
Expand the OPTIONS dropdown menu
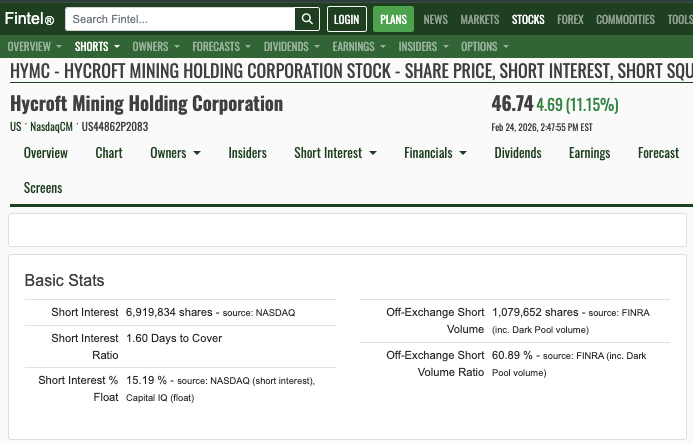pyautogui.click(x=485, y=46)
